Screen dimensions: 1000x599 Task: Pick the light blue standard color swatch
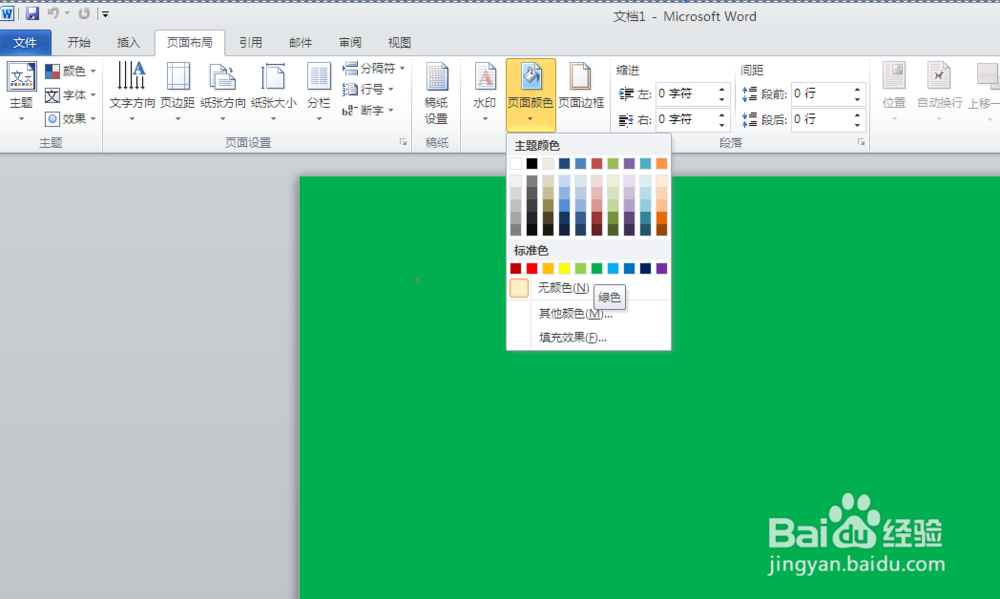[613, 269]
